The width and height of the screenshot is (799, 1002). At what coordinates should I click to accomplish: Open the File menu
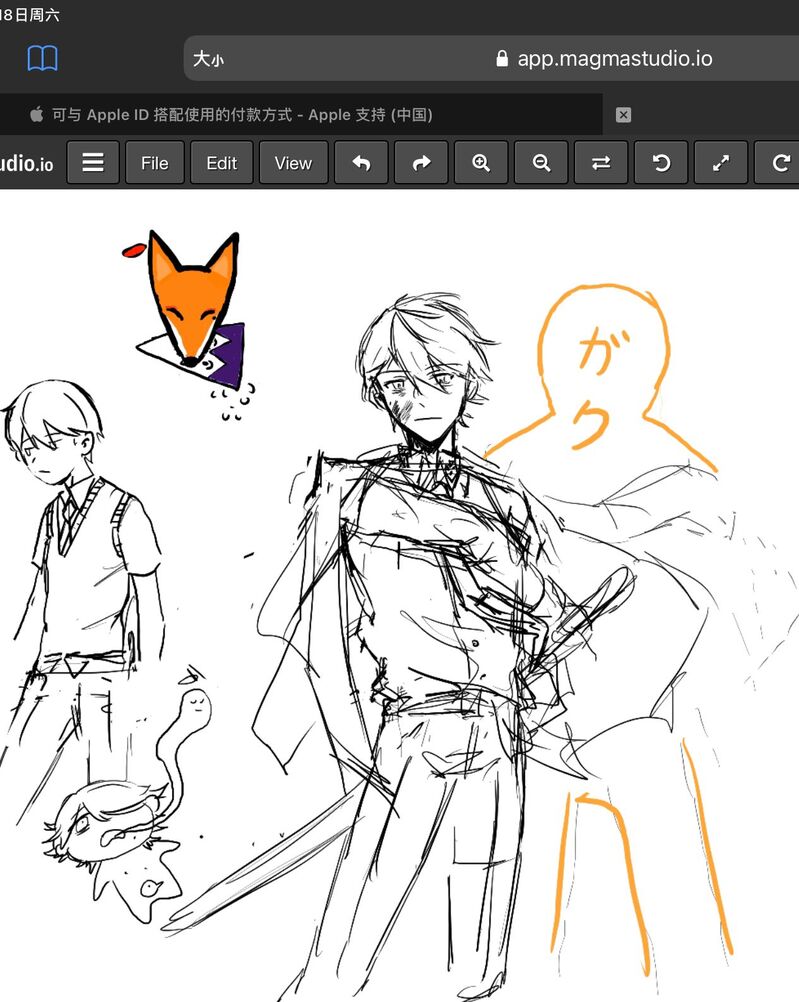coord(155,163)
